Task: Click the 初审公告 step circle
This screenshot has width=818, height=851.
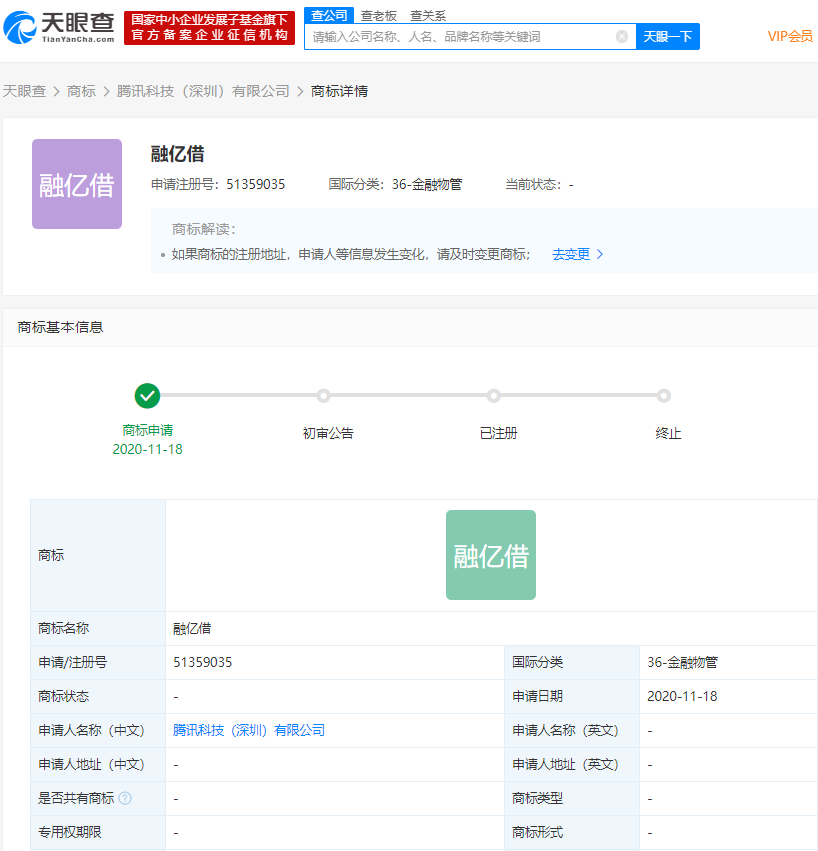Action: pyautogui.click(x=324, y=396)
